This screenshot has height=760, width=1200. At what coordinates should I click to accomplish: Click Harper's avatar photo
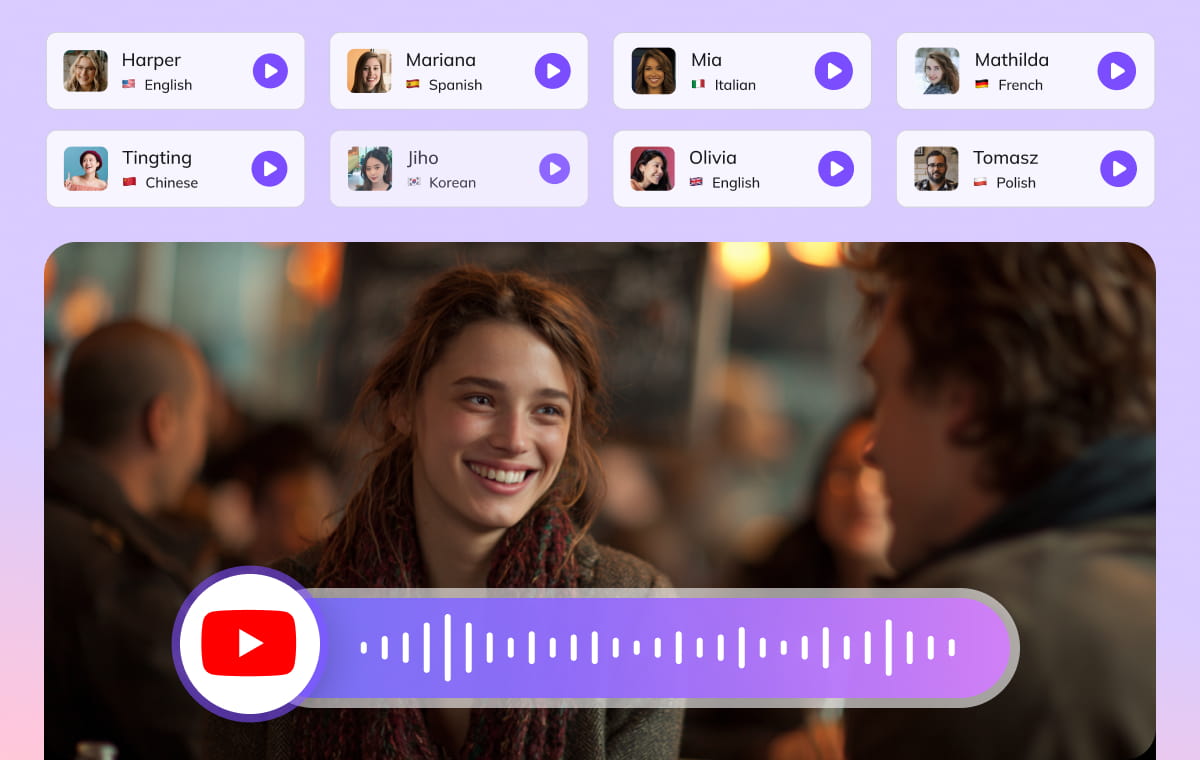85,70
